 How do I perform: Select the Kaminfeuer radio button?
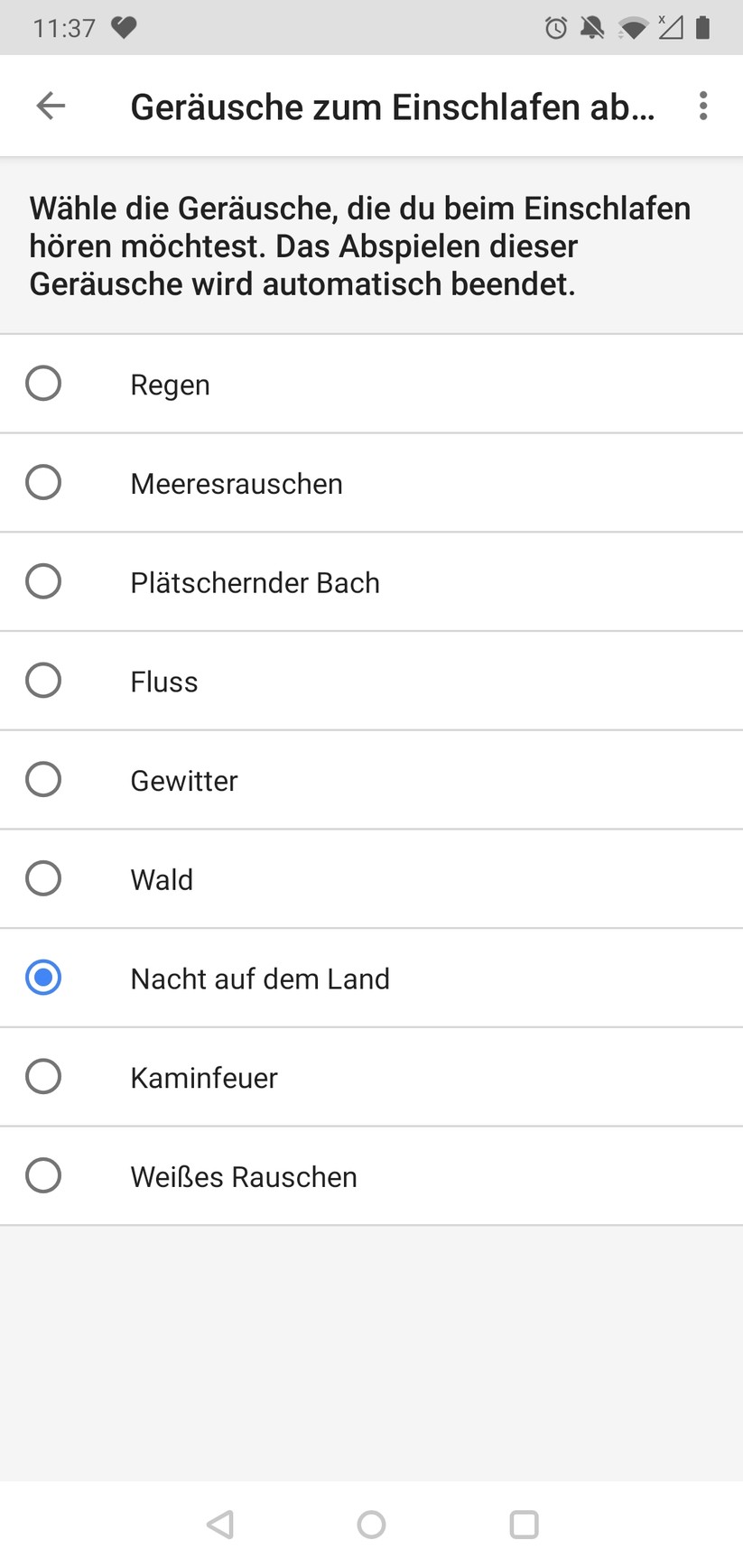click(x=43, y=1077)
